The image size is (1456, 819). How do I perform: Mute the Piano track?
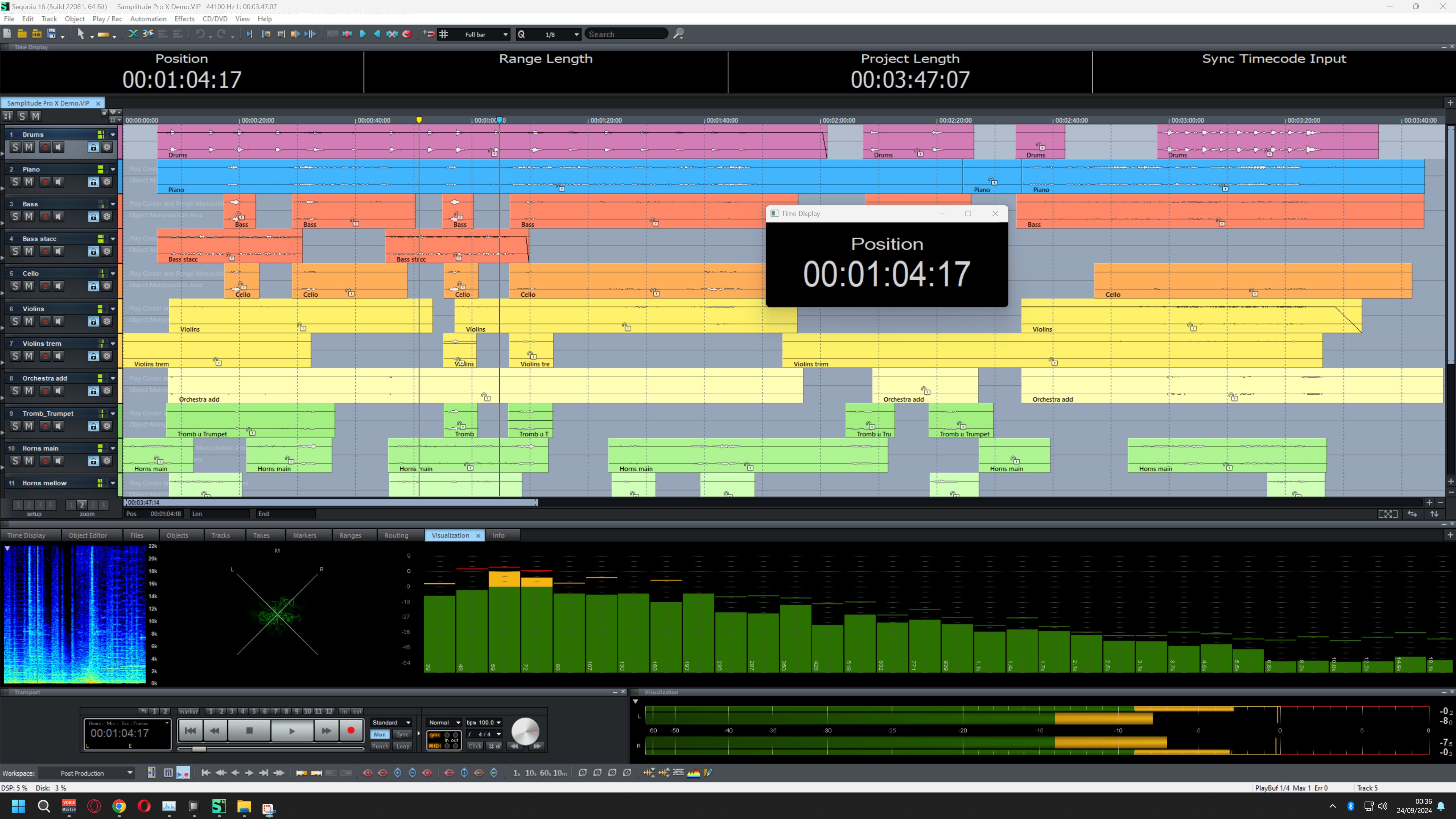tap(29, 182)
